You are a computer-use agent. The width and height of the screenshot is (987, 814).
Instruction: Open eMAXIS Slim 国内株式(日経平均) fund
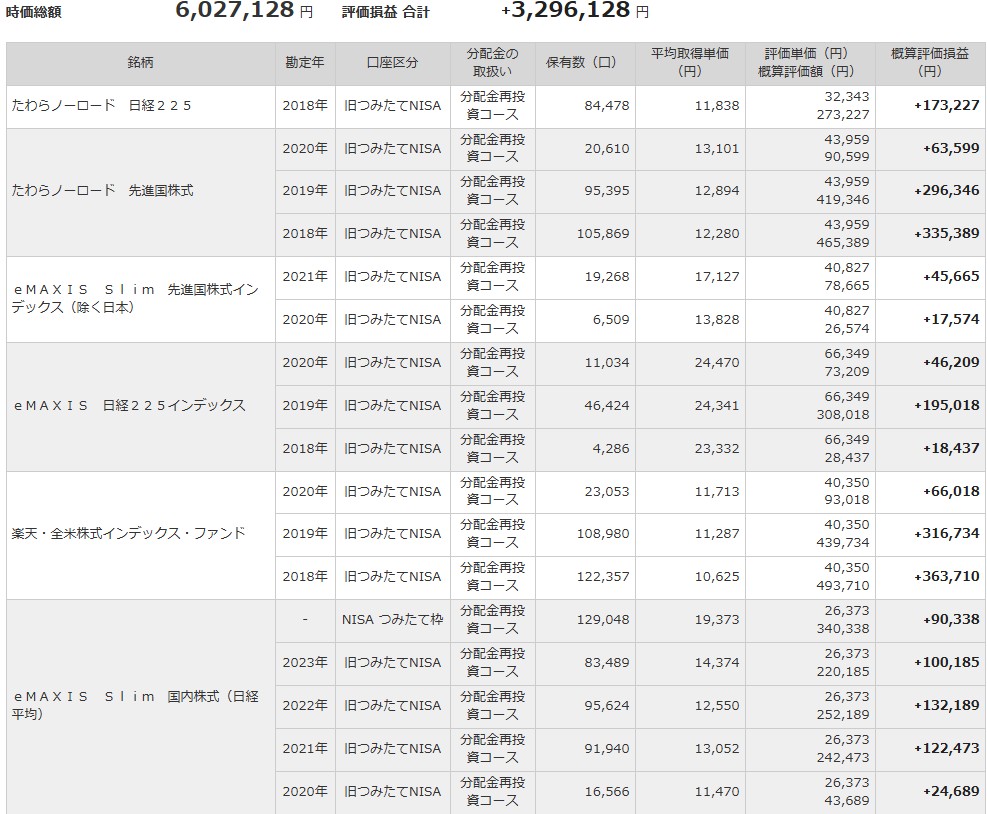[x=135, y=705]
